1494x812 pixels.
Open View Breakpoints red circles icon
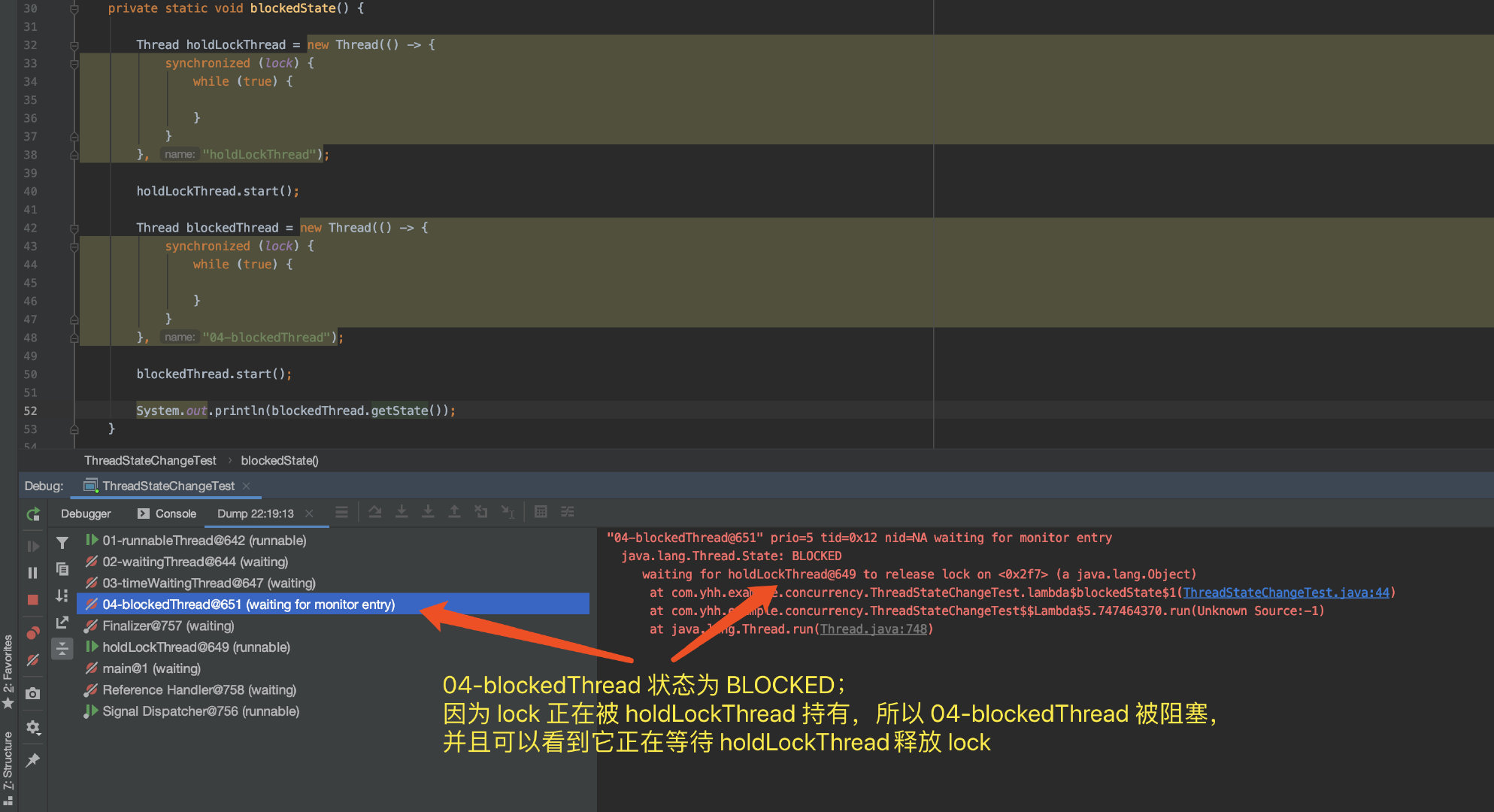(x=33, y=632)
